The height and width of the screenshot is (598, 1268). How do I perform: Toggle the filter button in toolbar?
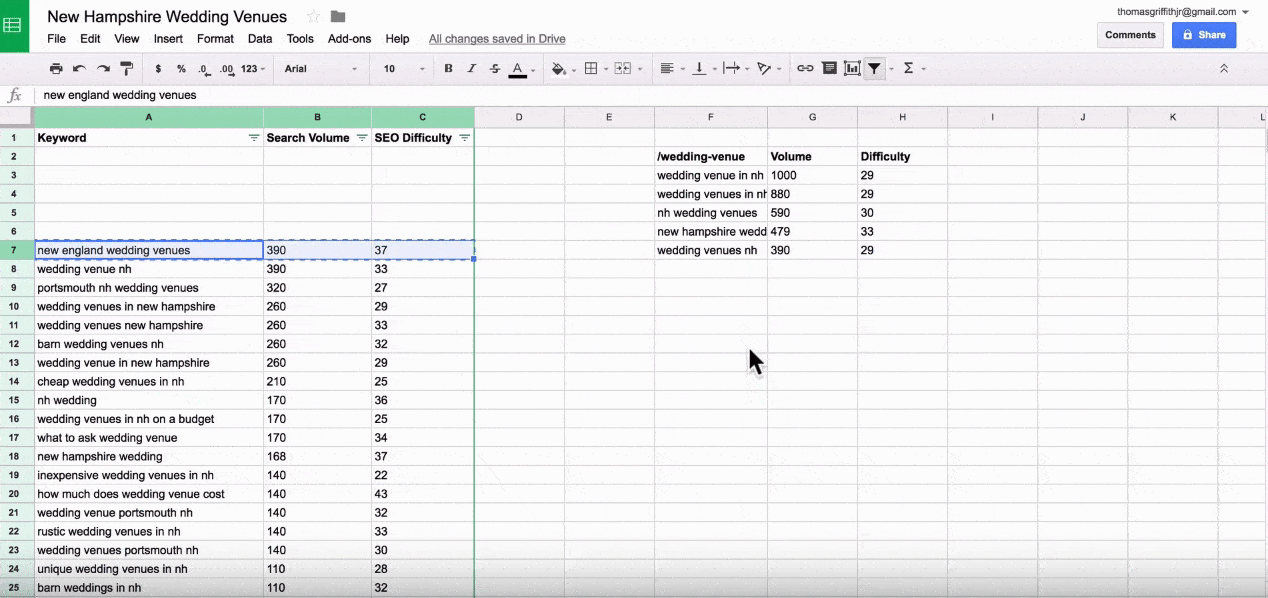875,69
